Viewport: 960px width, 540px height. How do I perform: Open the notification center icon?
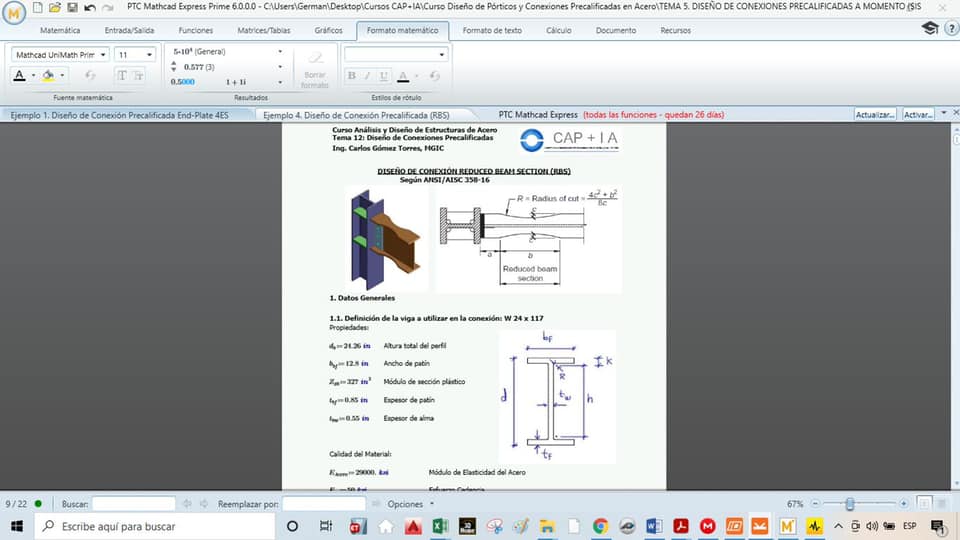click(938, 526)
